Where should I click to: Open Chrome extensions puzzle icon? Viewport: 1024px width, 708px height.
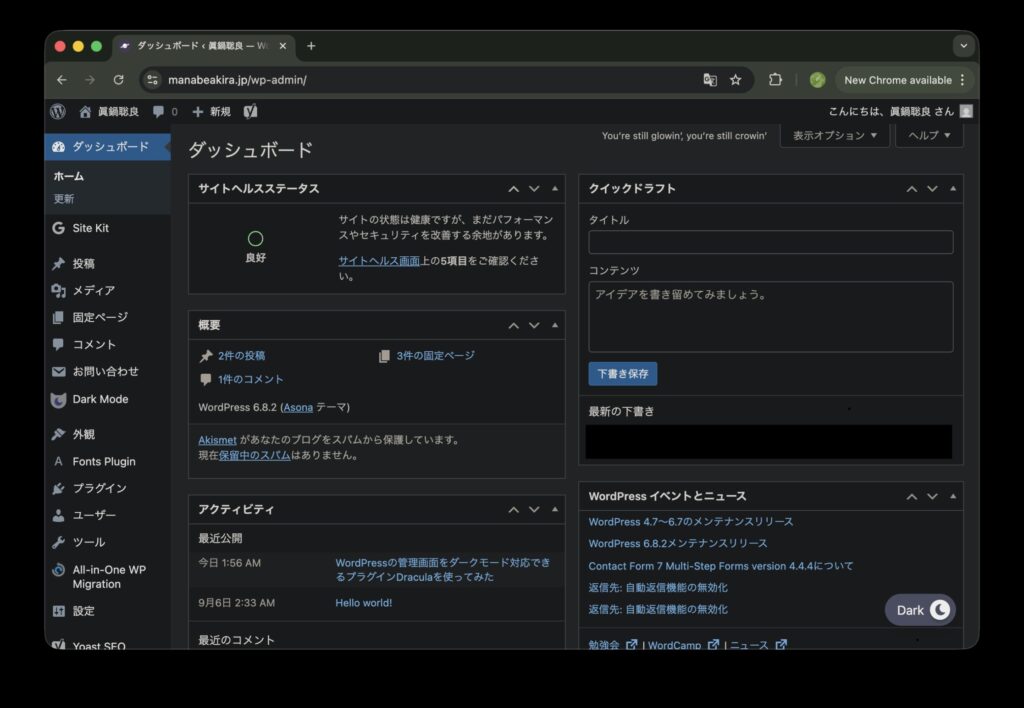click(x=775, y=80)
